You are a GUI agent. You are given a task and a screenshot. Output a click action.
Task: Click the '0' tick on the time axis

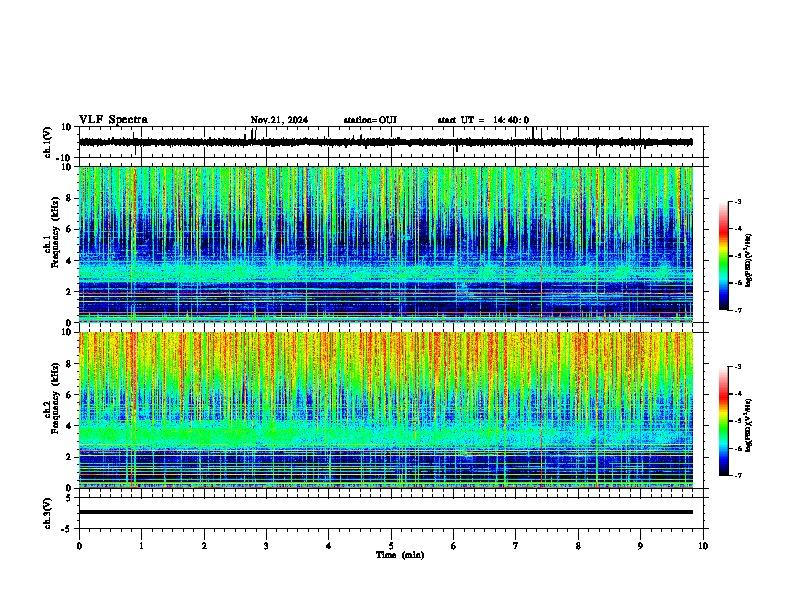(79, 546)
